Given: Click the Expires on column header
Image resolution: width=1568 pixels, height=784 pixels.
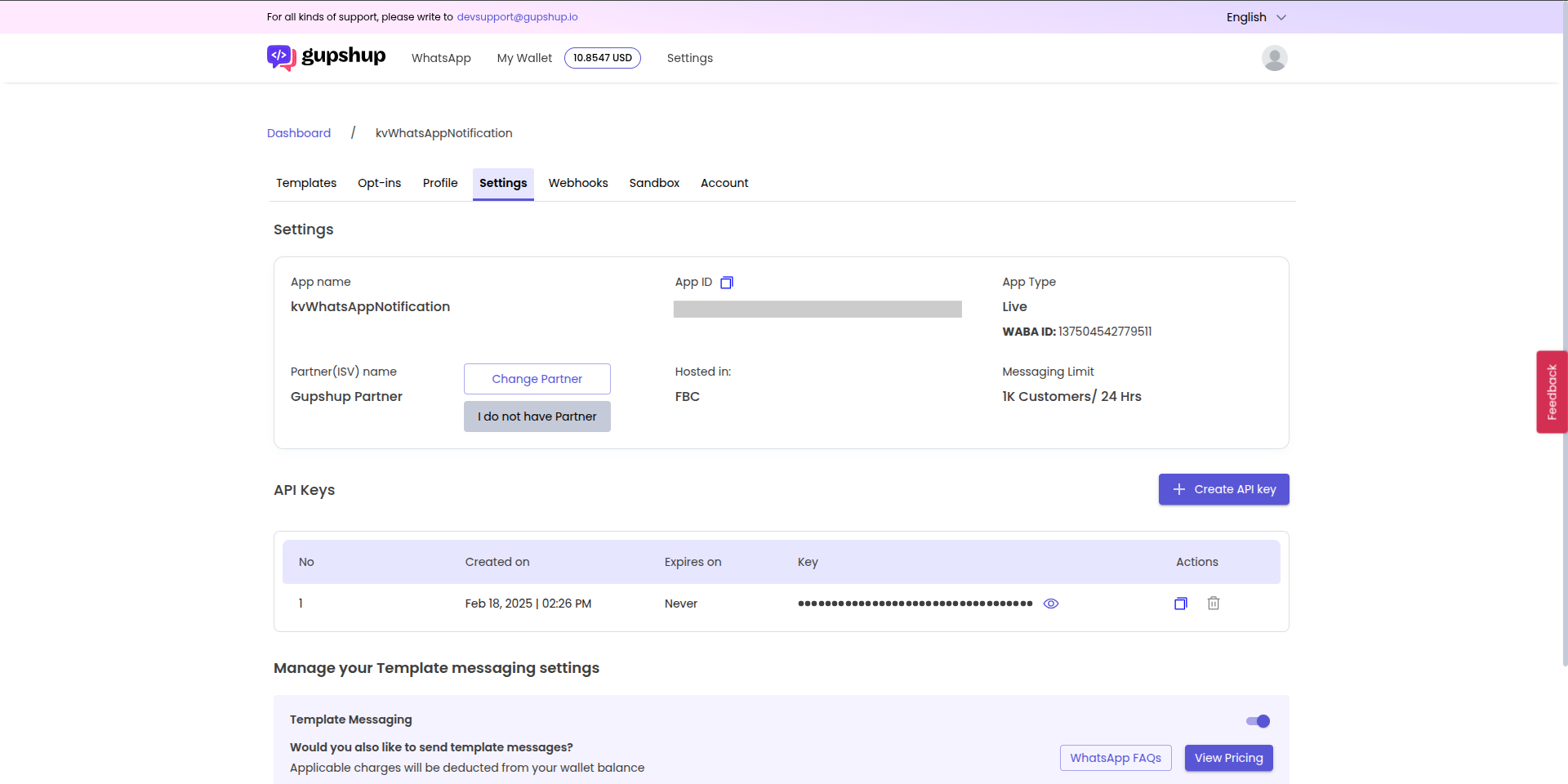Looking at the screenshot, I should pyautogui.click(x=693, y=562).
